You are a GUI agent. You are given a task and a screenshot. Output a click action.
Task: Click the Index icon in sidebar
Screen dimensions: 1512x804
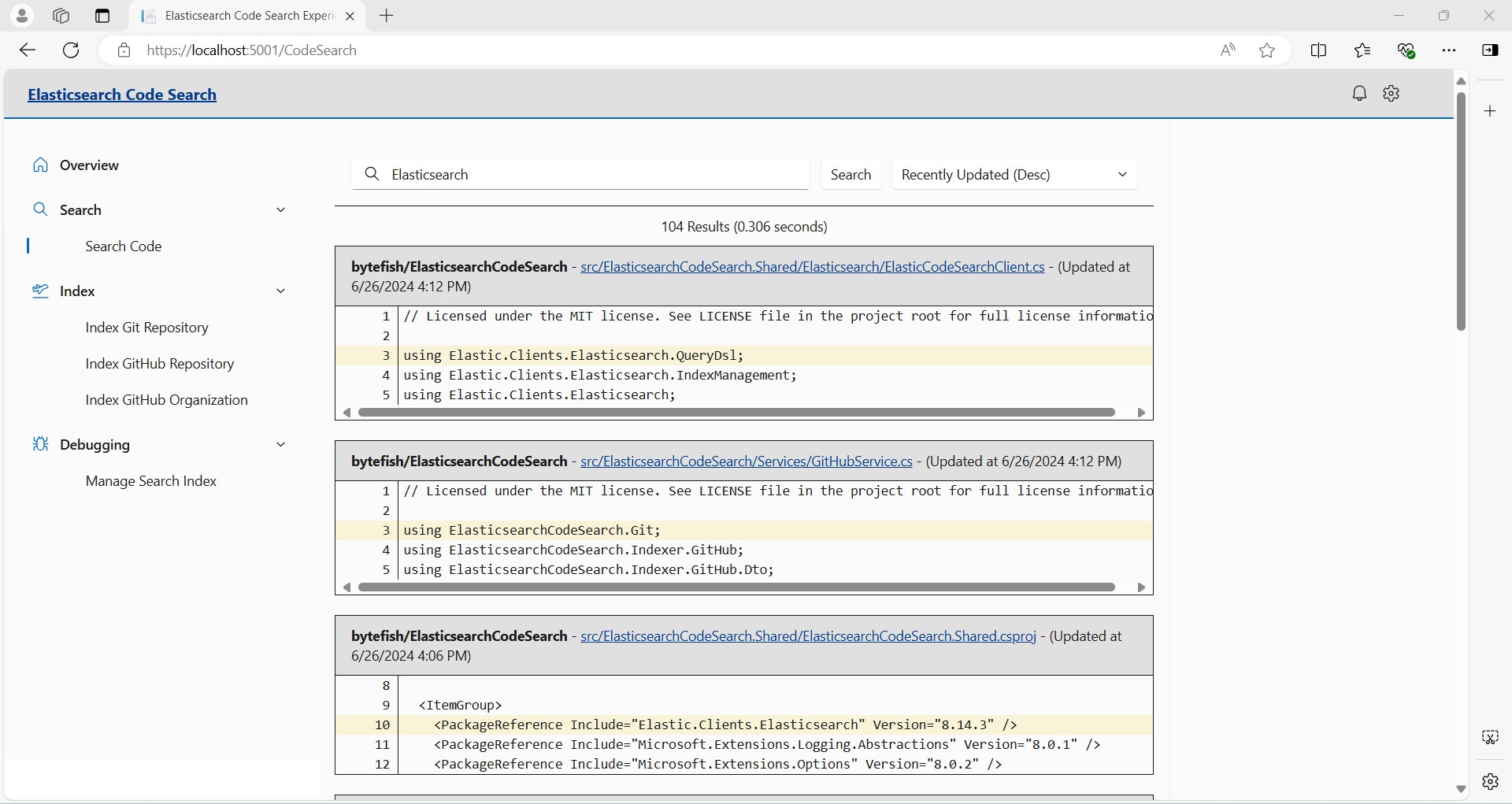click(41, 291)
